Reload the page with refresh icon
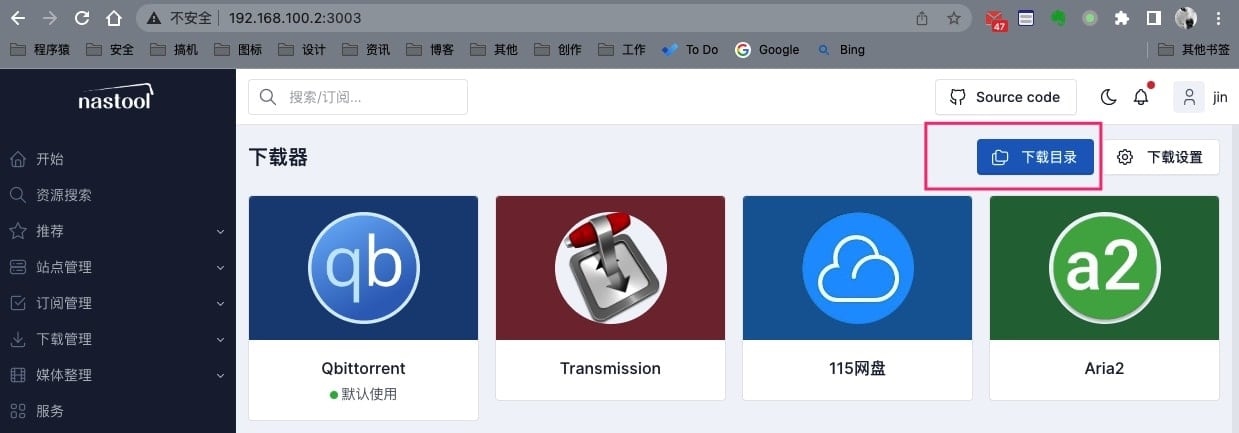 (x=83, y=18)
